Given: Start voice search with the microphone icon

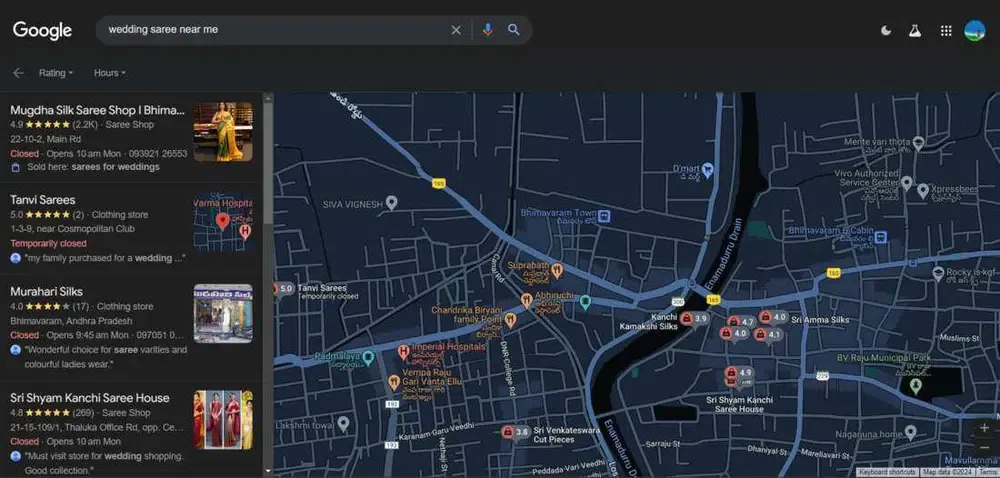Looking at the screenshot, I should coord(488,30).
